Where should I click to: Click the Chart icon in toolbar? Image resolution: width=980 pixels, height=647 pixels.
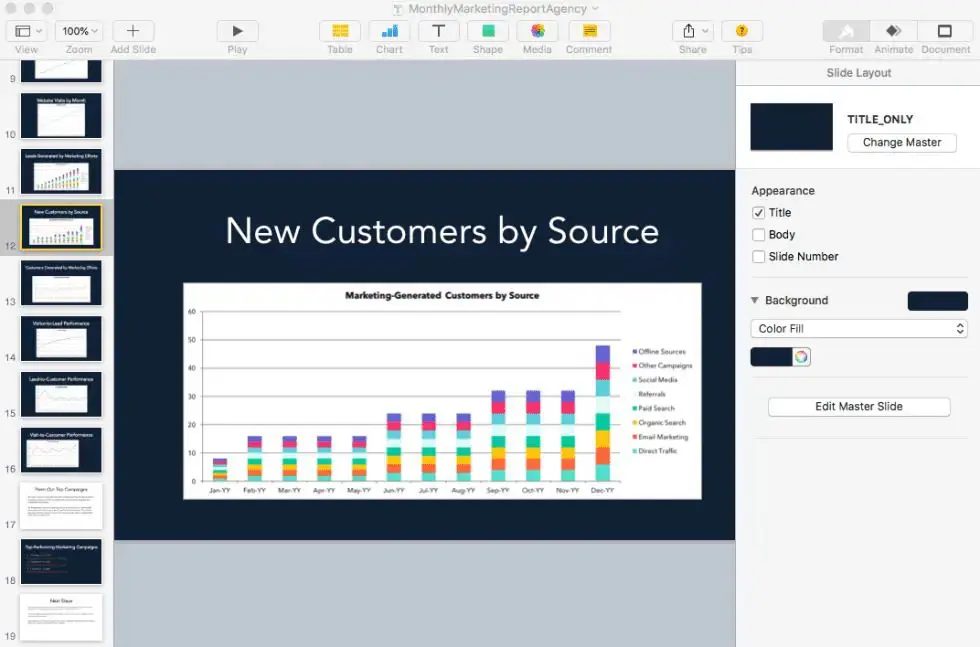coord(389,31)
